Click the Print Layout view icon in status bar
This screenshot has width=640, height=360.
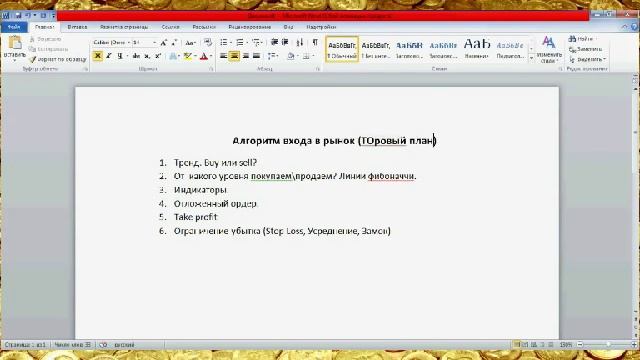(517, 345)
